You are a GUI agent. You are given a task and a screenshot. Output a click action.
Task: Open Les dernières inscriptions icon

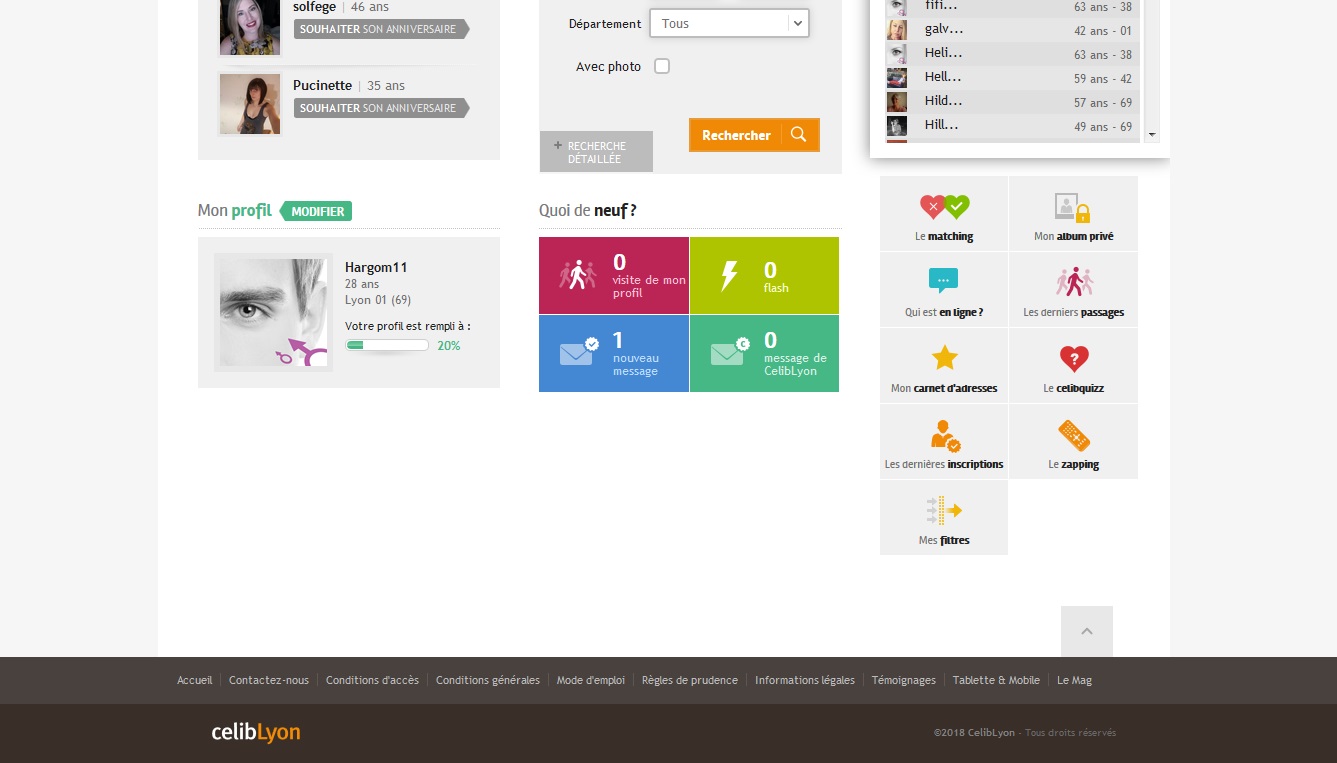click(944, 435)
